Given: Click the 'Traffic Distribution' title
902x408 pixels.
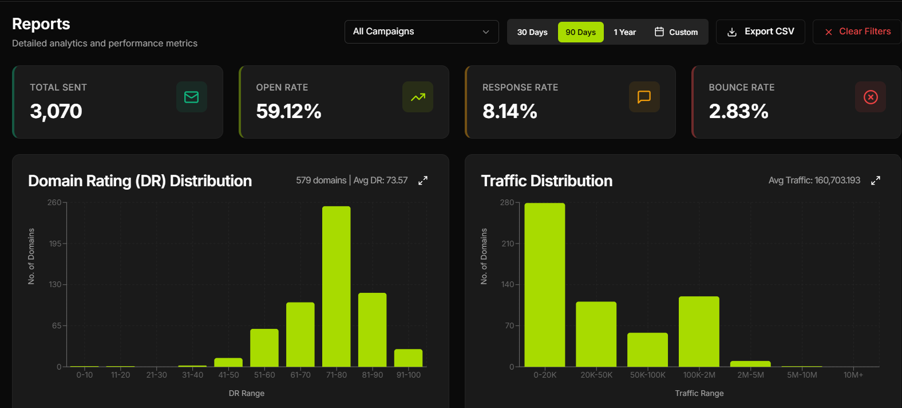Looking at the screenshot, I should (546, 181).
